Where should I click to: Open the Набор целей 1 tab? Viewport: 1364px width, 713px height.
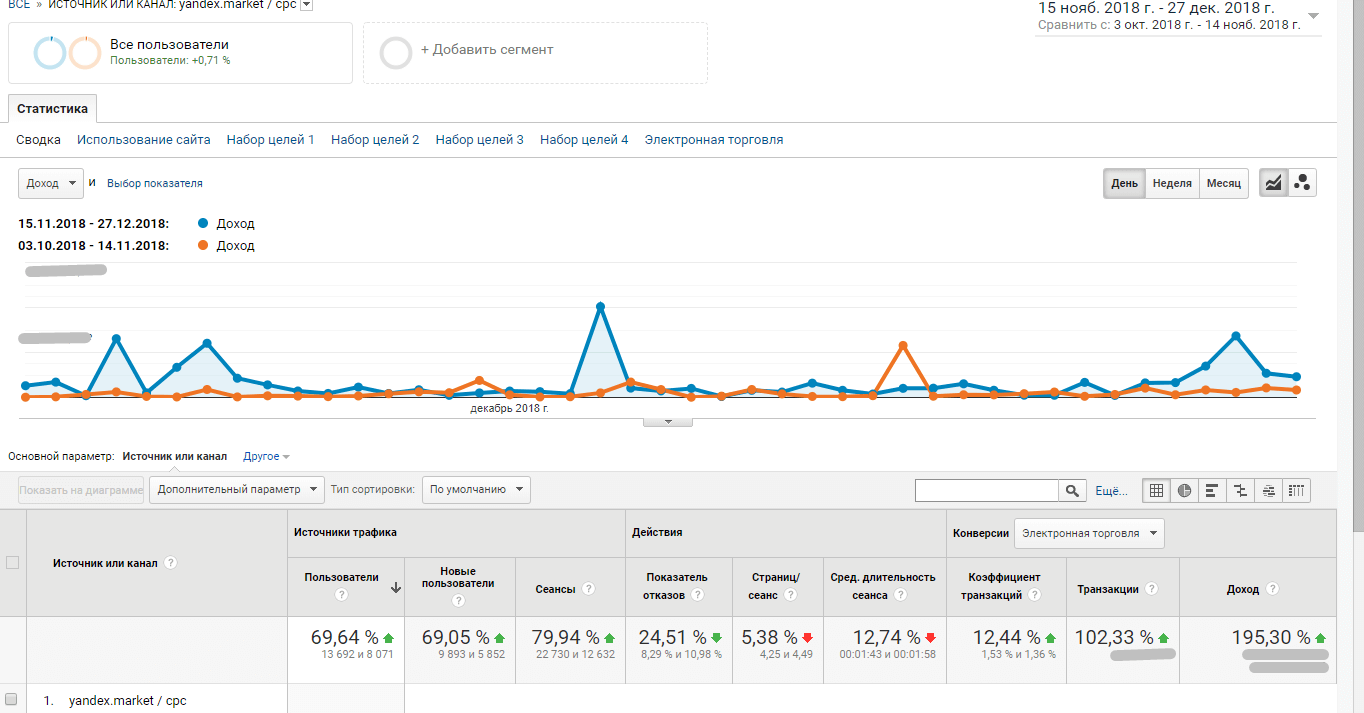pos(270,140)
